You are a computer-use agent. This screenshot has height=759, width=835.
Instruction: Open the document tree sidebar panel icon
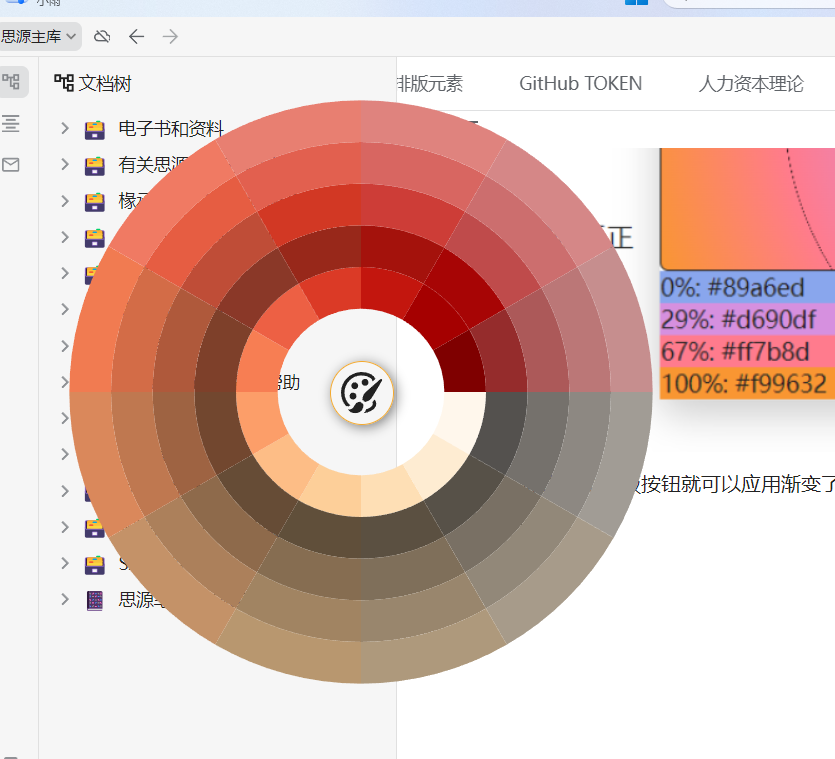click(12, 82)
